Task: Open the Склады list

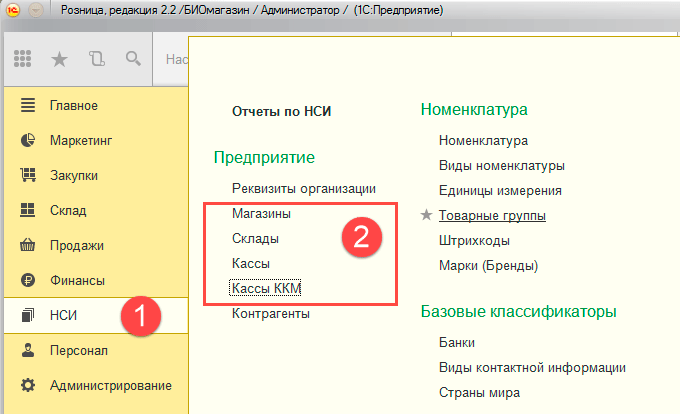Action: [x=255, y=238]
